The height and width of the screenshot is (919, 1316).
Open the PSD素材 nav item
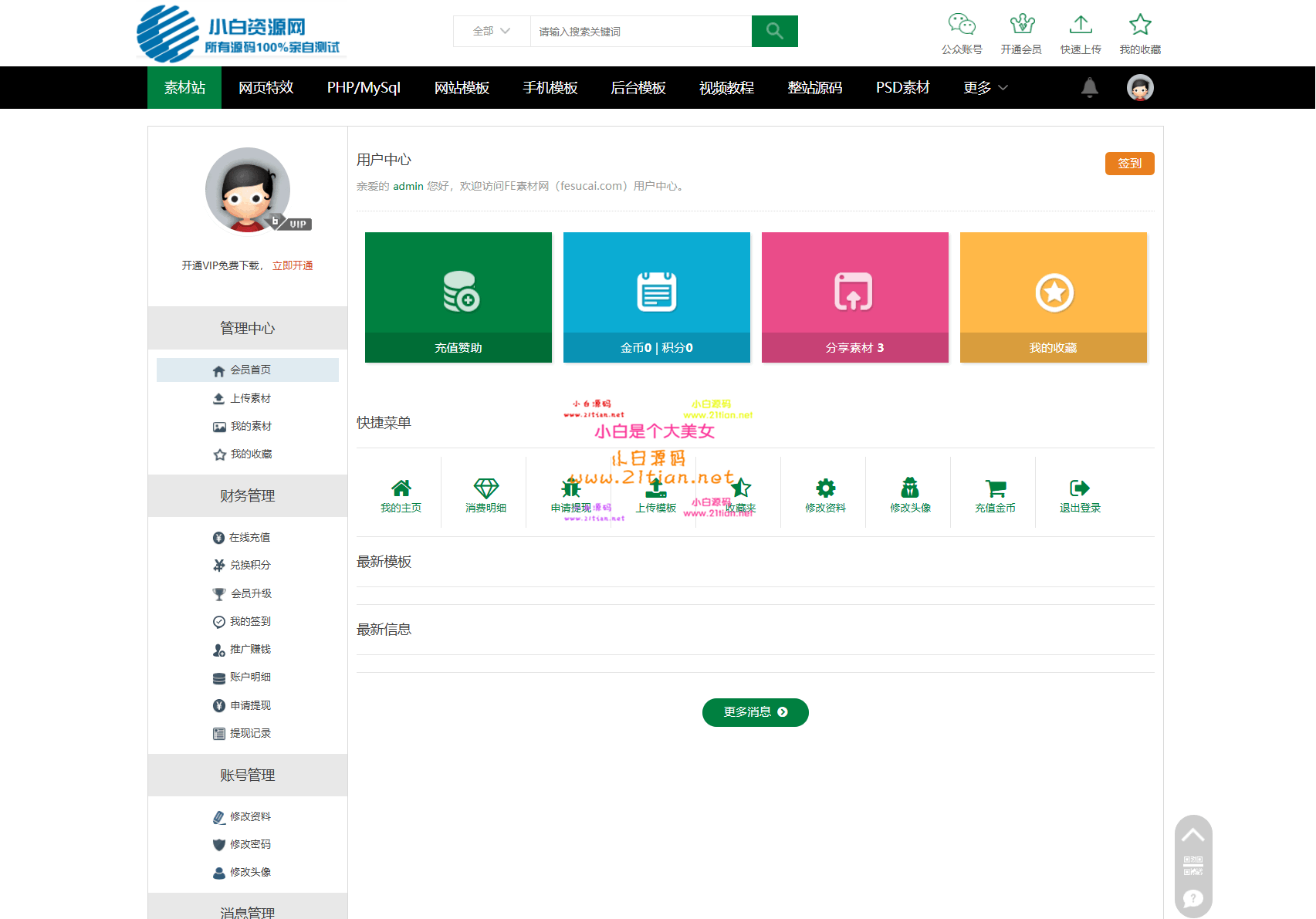pyautogui.click(x=903, y=87)
